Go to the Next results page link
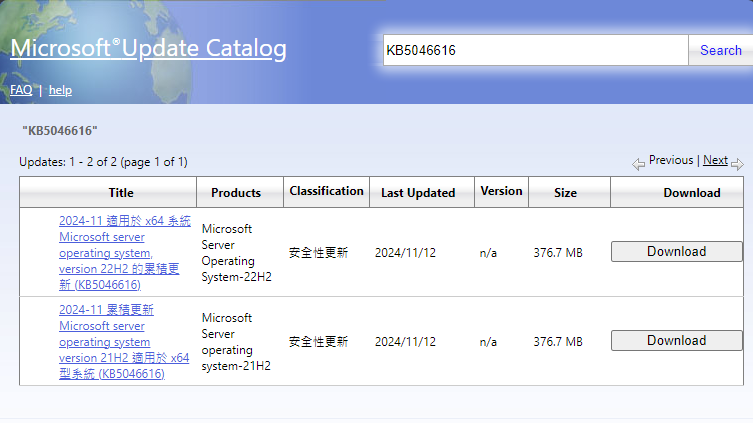 point(715,160)
